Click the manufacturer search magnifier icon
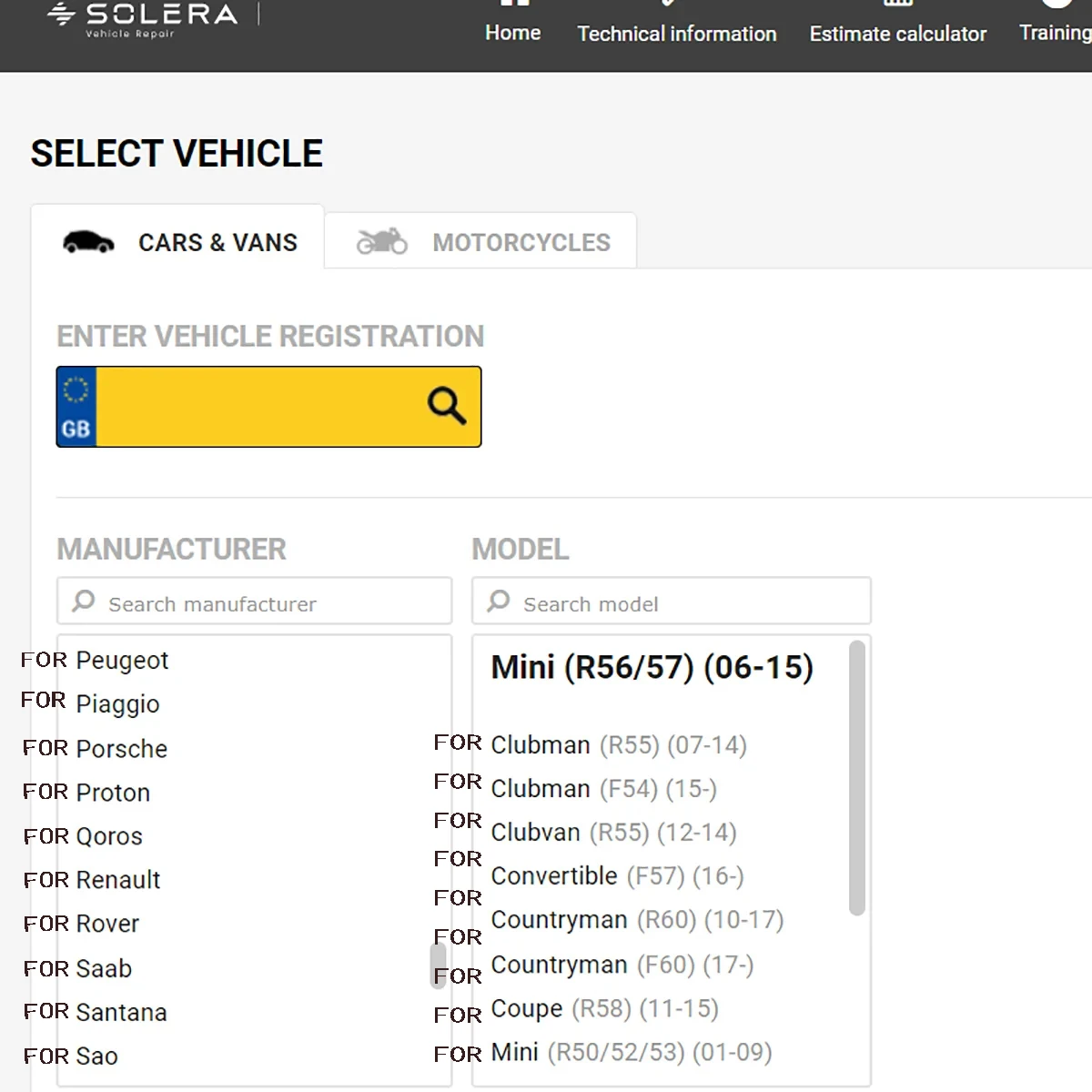Viewport: 1092px width, 1092px height. (x=84, y=602)
